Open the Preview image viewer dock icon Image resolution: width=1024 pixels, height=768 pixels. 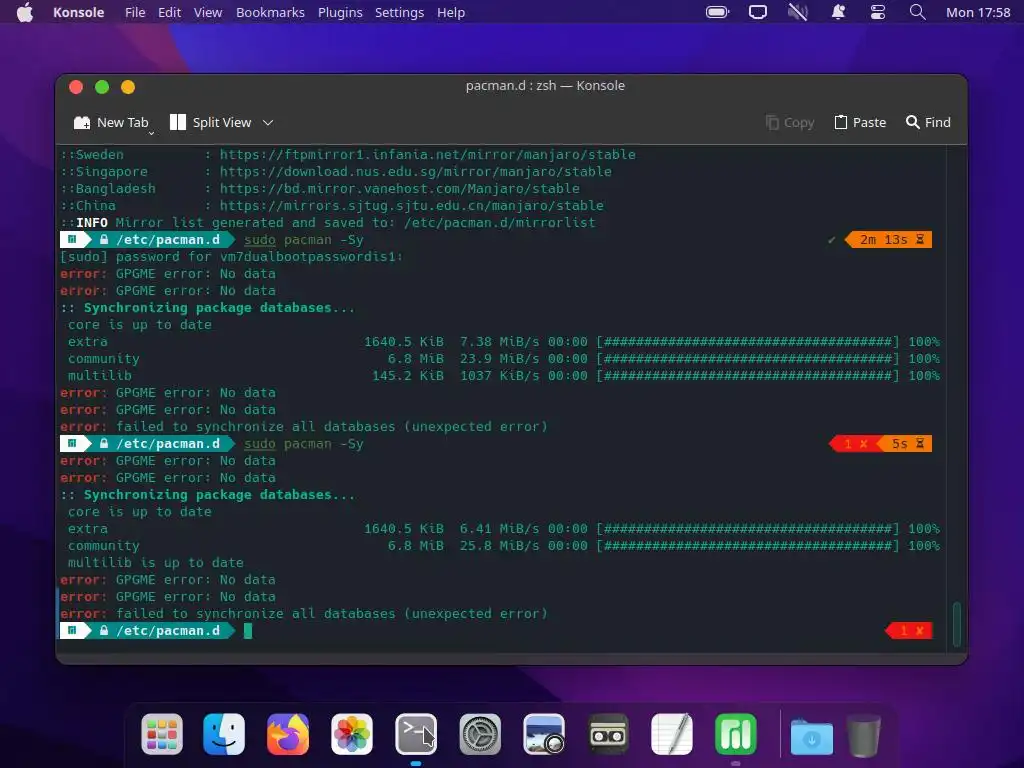(544, 734)
